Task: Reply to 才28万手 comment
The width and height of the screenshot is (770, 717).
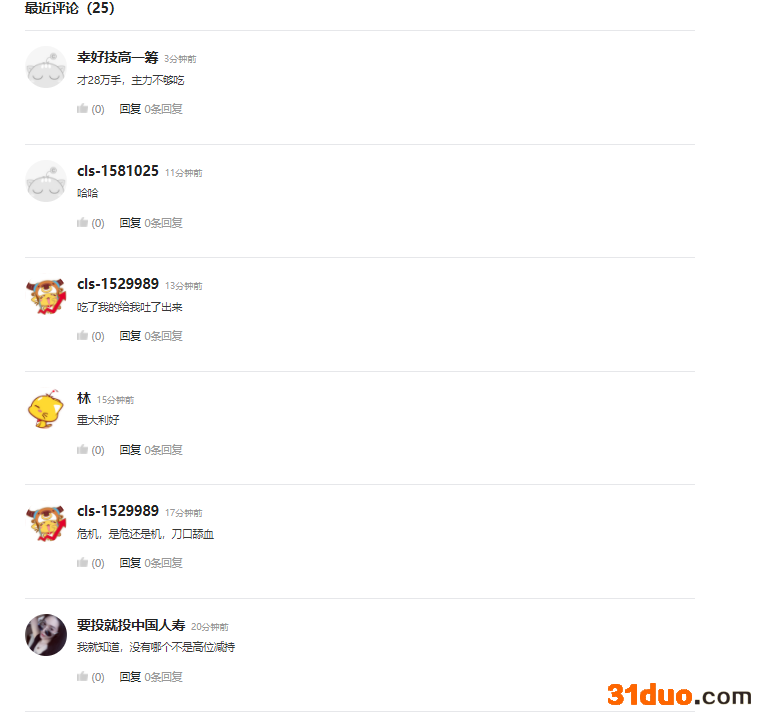Action: [130, 109]
